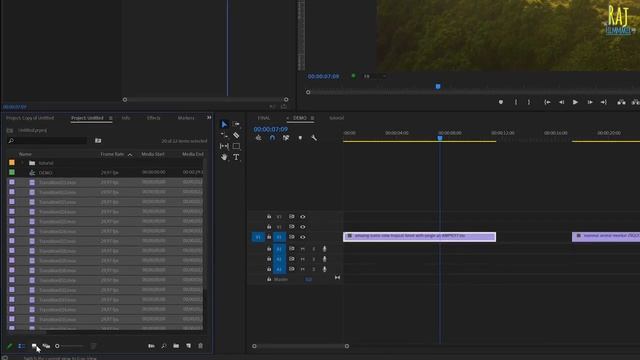640x360 pixels.
Task: Select the Rectangle shape tool
Action: click(x=236, y=146)
